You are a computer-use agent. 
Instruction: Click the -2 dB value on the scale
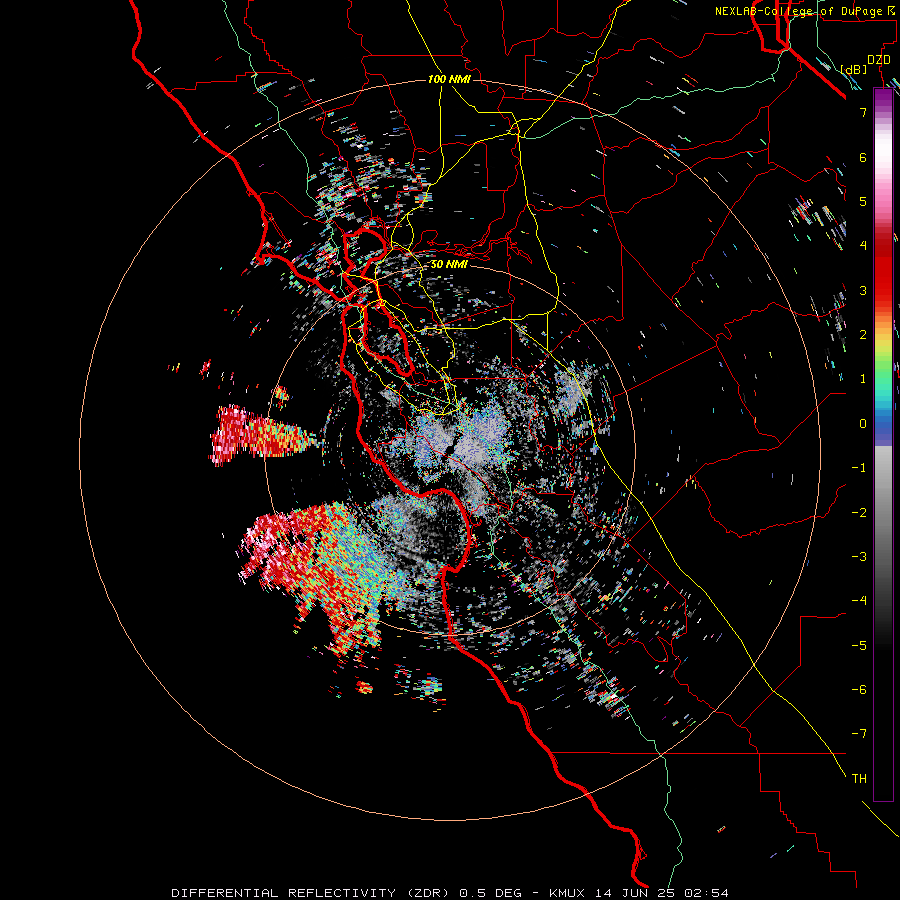859,513
